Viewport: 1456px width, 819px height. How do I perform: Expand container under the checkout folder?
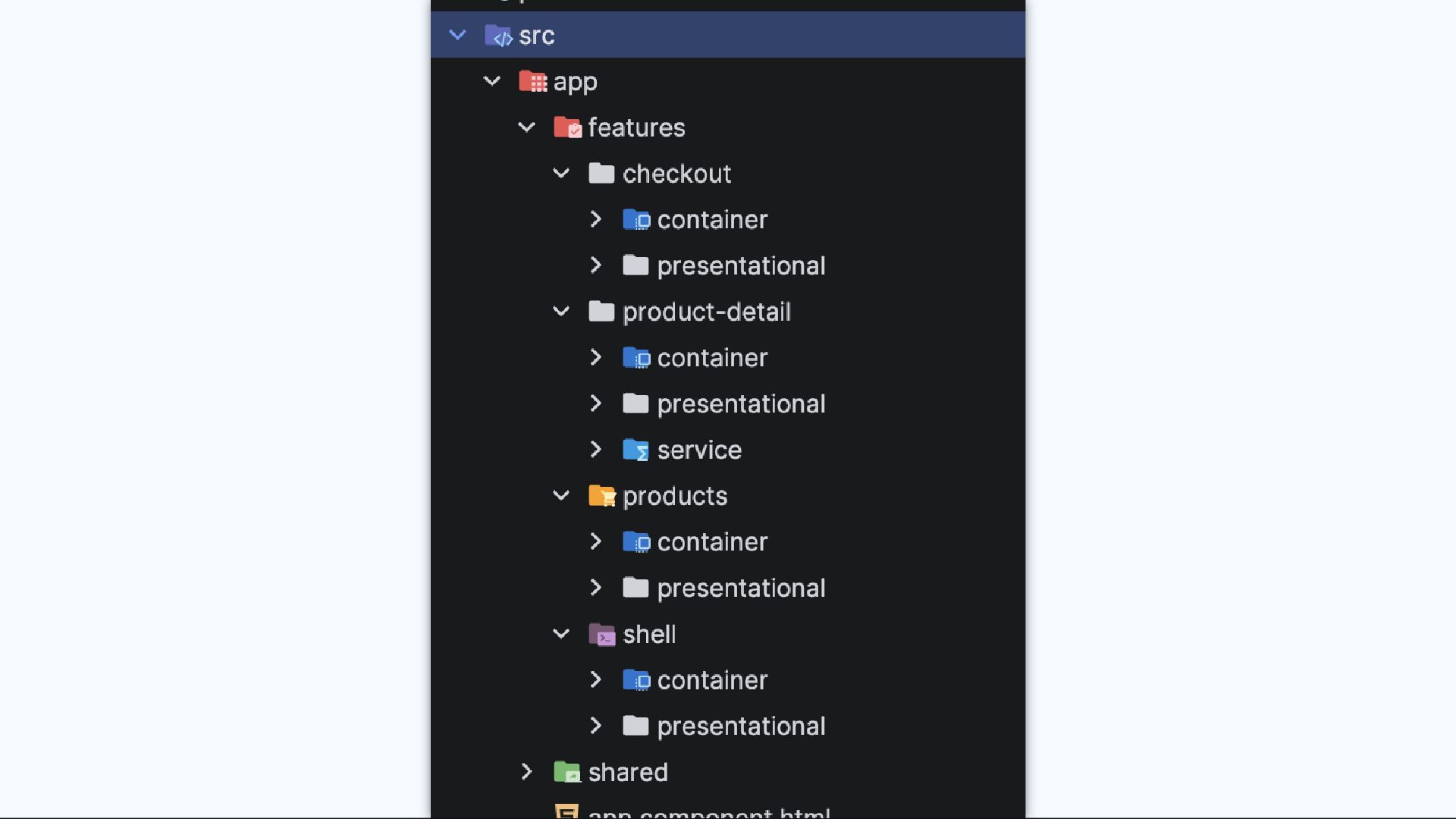click(x=595, y=220)
